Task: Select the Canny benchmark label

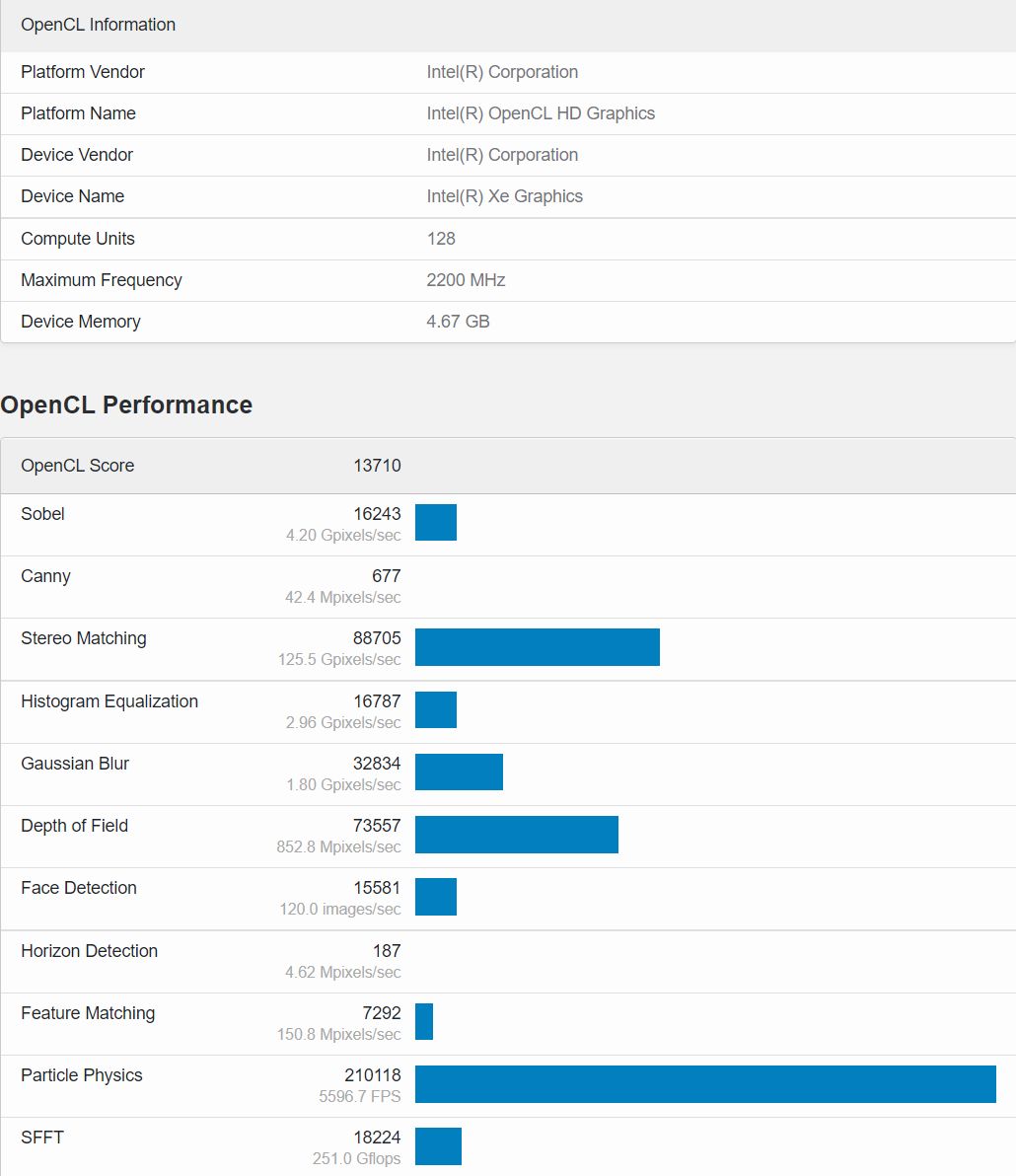Action: click(45, 575)
